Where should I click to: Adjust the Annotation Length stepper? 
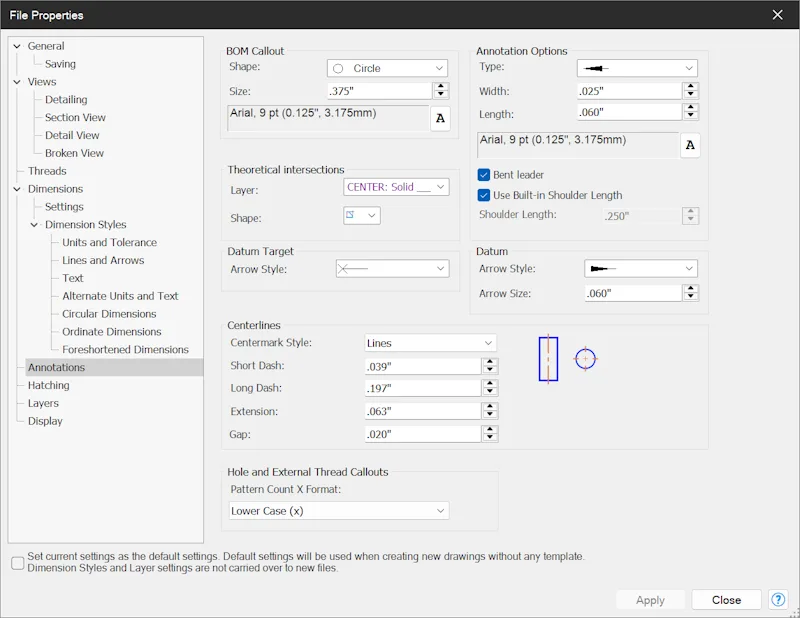point(690,112)
